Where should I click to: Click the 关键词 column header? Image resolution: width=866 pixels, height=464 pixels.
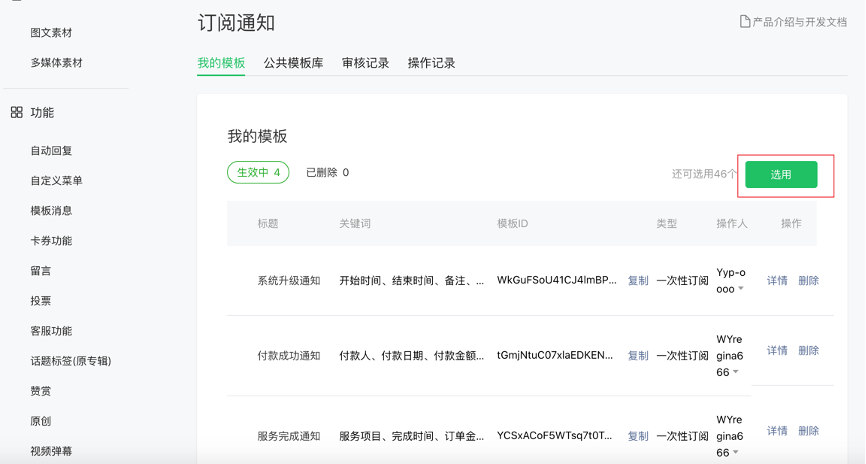355,224
